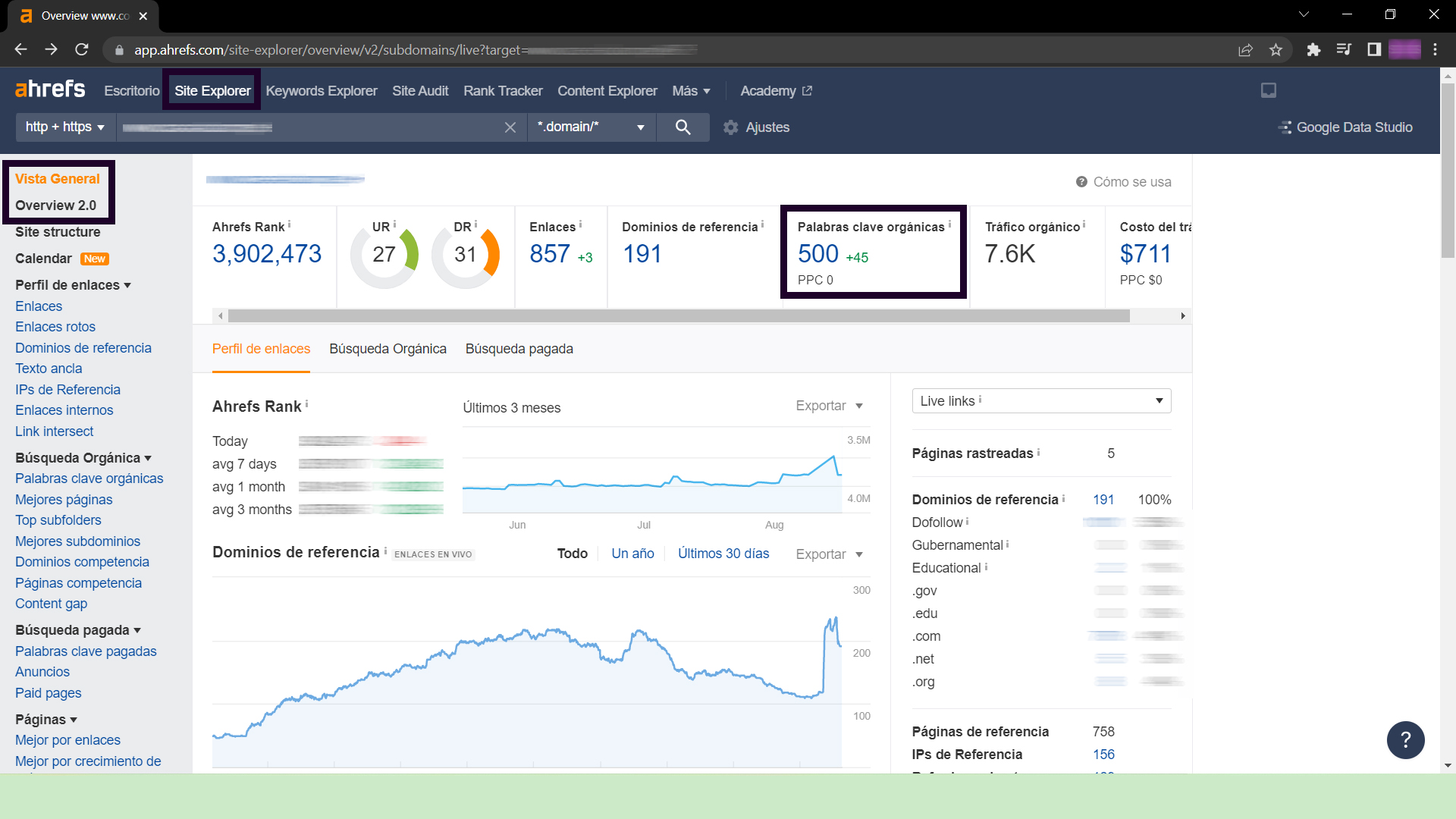Open Exportar menu for Dominios de referencia

pyautogui.click(x=830, y=554)
